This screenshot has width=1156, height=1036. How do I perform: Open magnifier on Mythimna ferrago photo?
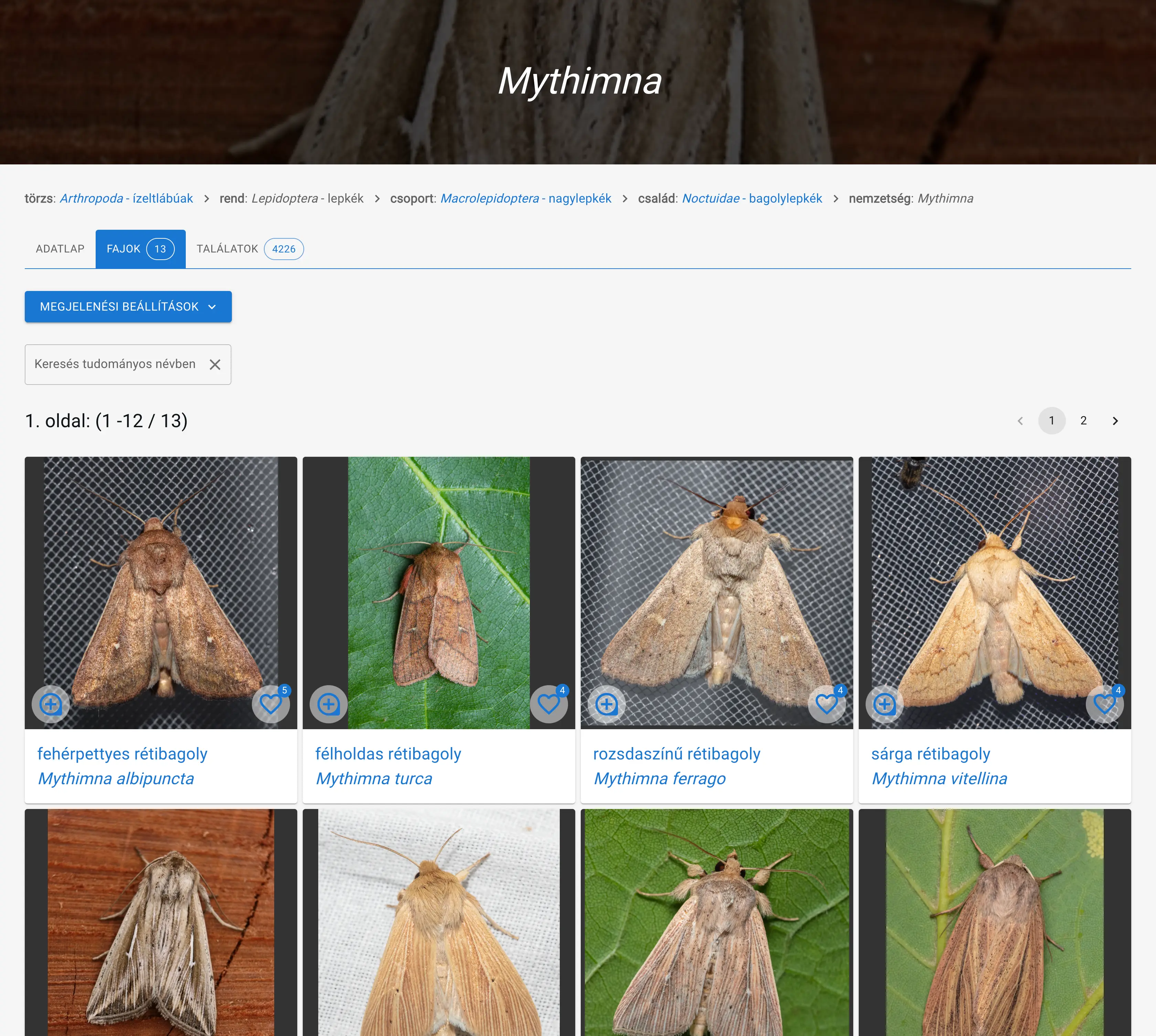607,704
